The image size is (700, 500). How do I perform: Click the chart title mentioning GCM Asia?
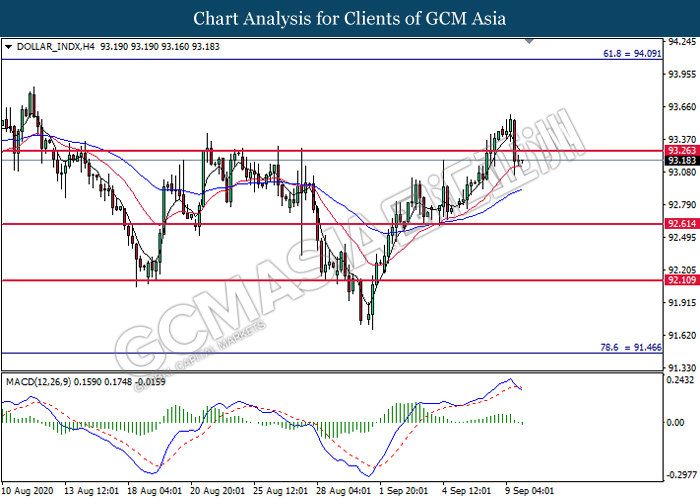coord(349,18)
